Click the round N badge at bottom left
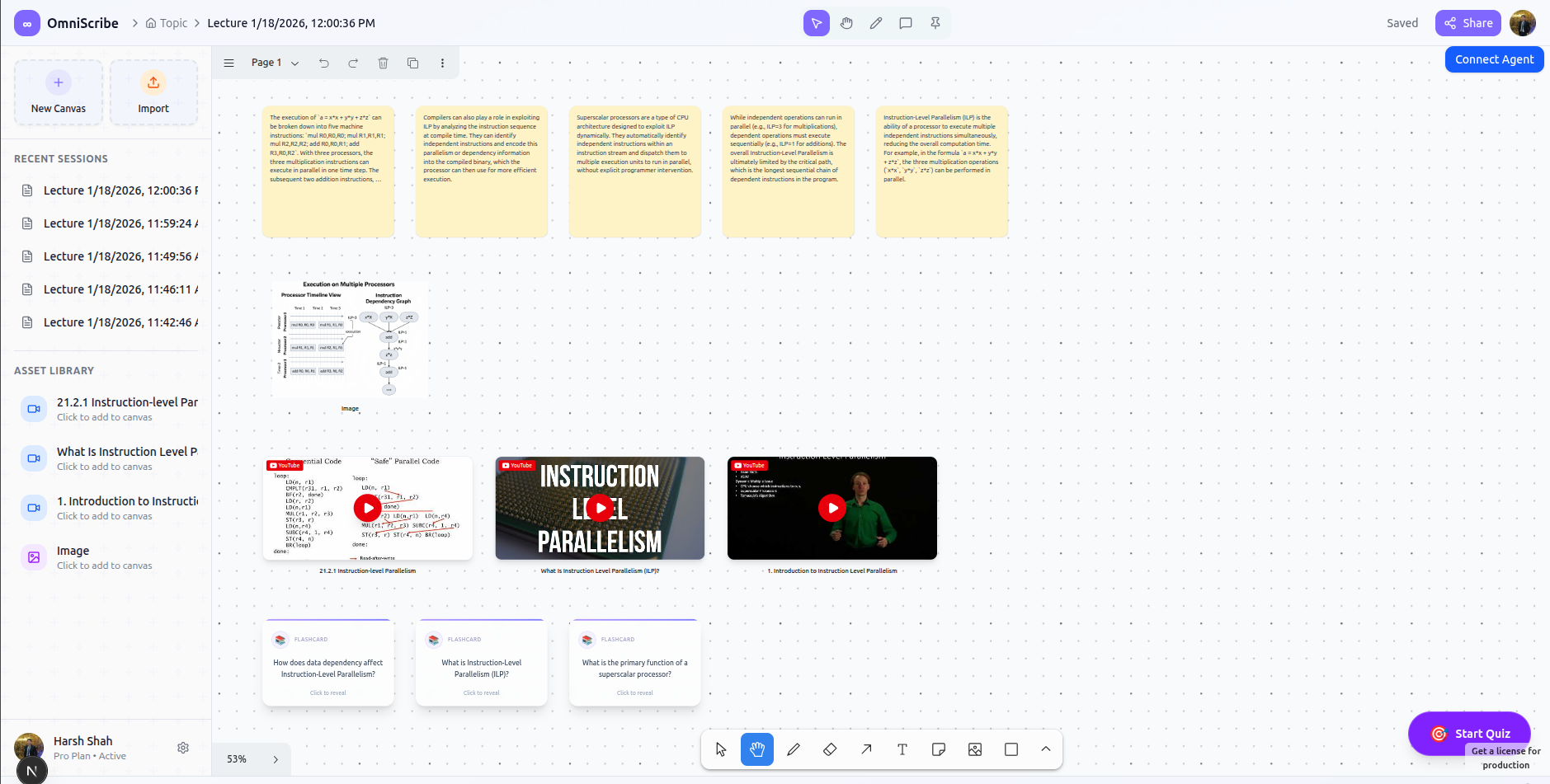 [x=31, y=771]
